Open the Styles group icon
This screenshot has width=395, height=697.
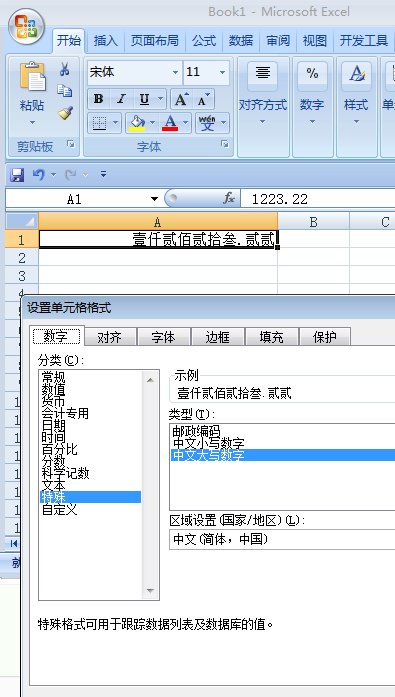pos(356,73)
